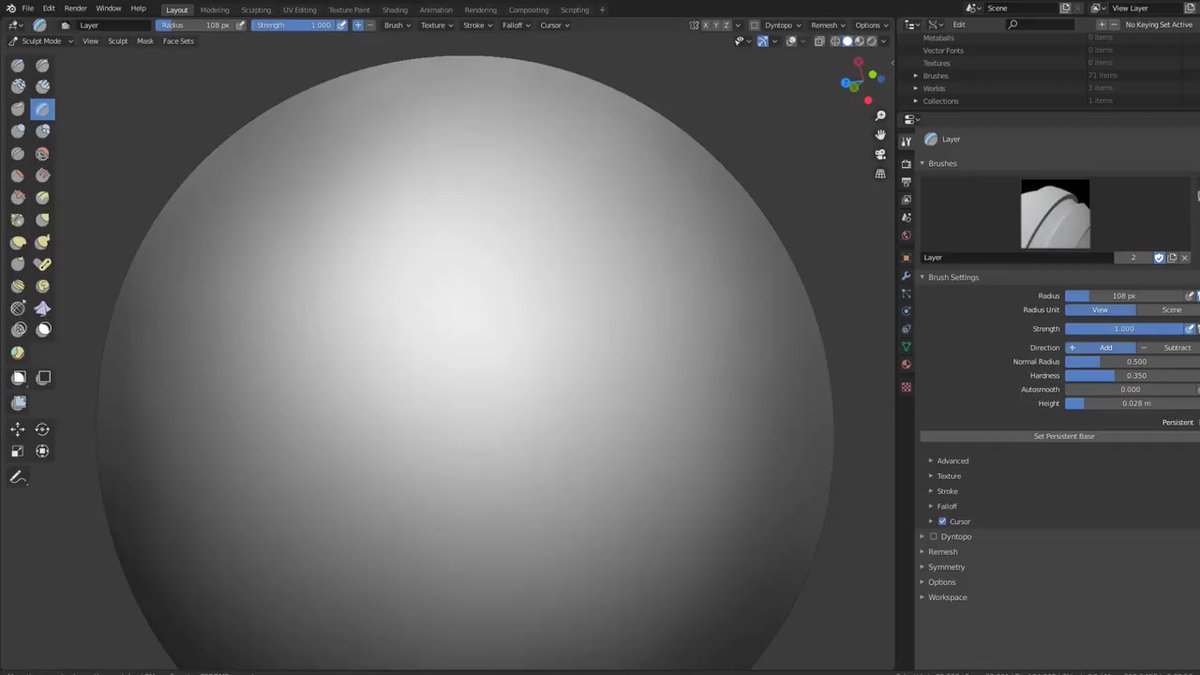Activate the Annotate pencil tool
The width and height of the screenshot is (1200, 675).
[x=18, y=478]
